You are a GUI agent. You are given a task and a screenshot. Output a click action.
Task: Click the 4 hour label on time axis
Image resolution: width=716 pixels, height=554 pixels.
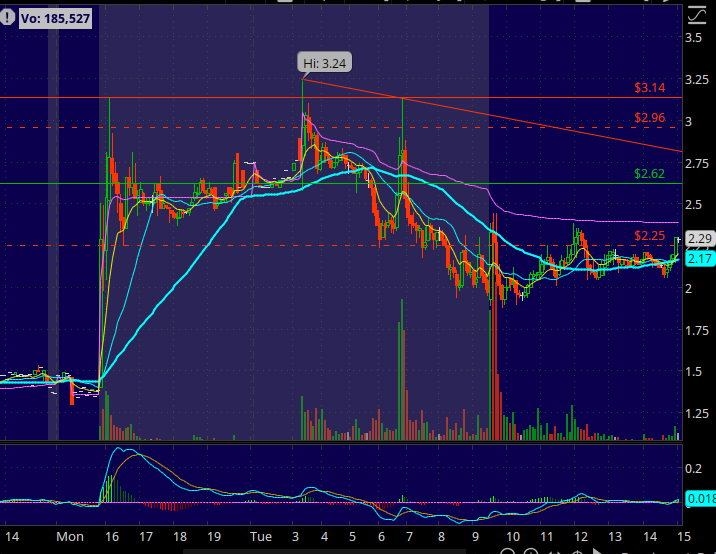point(324,537)
